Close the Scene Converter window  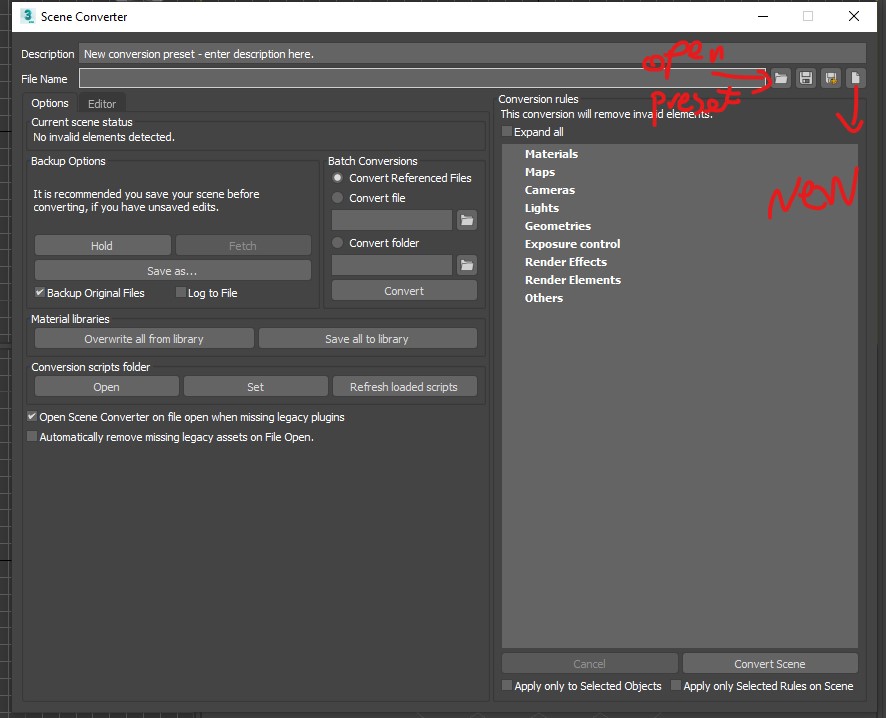pos(853,17)
